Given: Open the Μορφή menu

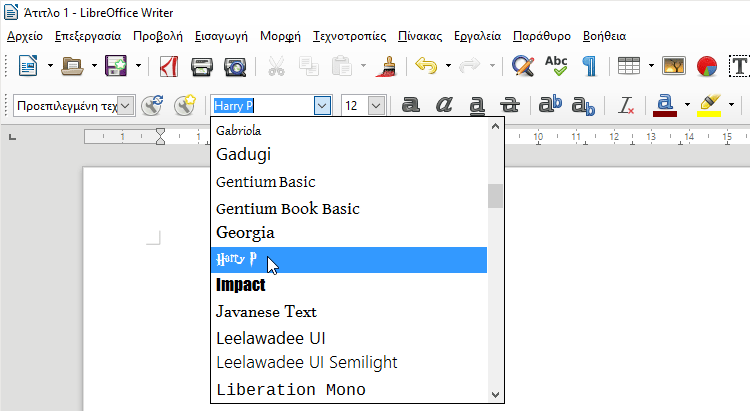Looking at the screenshot, I should [280, 36].
